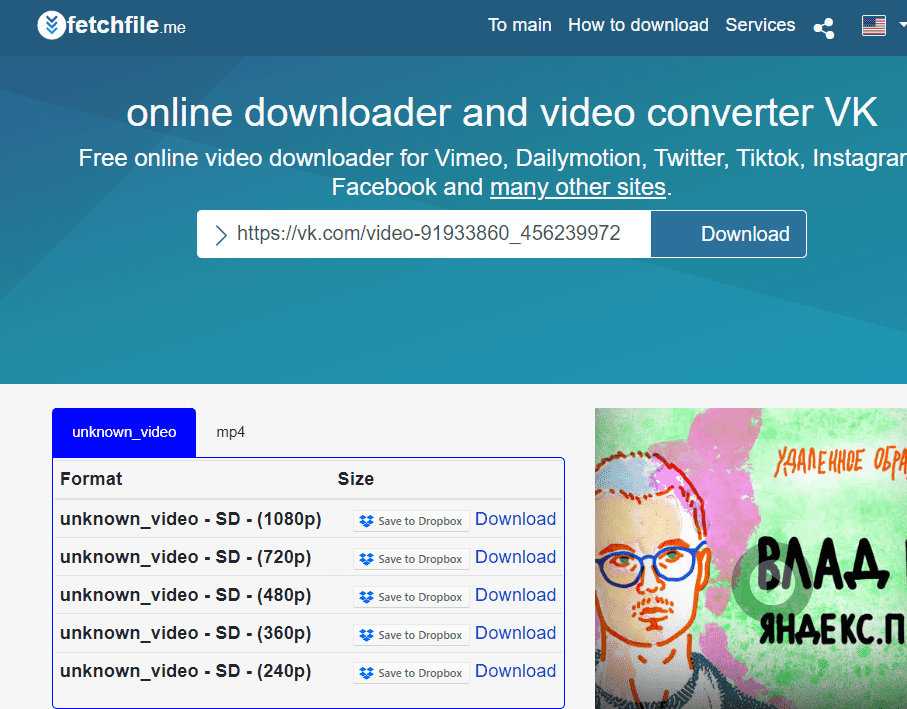Image resolution: width=907 pixels, height=709 pixels.
Task: Click Save to Dropbox for 720p
Action: (411, 559)
